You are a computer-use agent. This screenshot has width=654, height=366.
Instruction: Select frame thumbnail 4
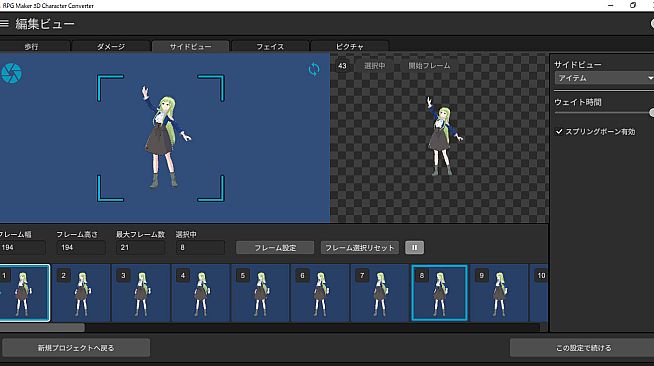pyautogui.click(x=201, y=293)
